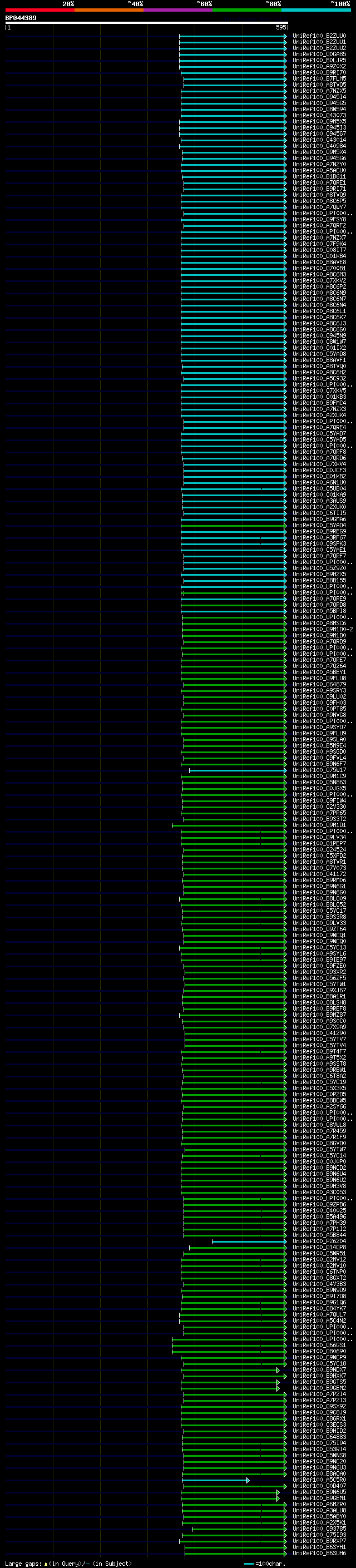This screenshot has width=356, height=1568.
Task: Select the UniRef100_A7QWY7 entry
Action: (x=319, y=207)
